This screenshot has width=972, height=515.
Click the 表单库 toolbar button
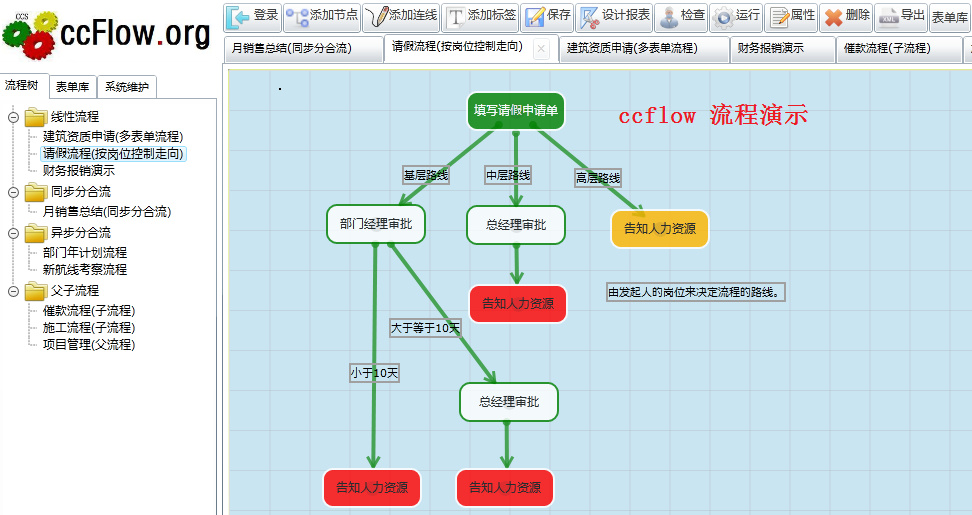pyautogui.click(x=950, y=17)
